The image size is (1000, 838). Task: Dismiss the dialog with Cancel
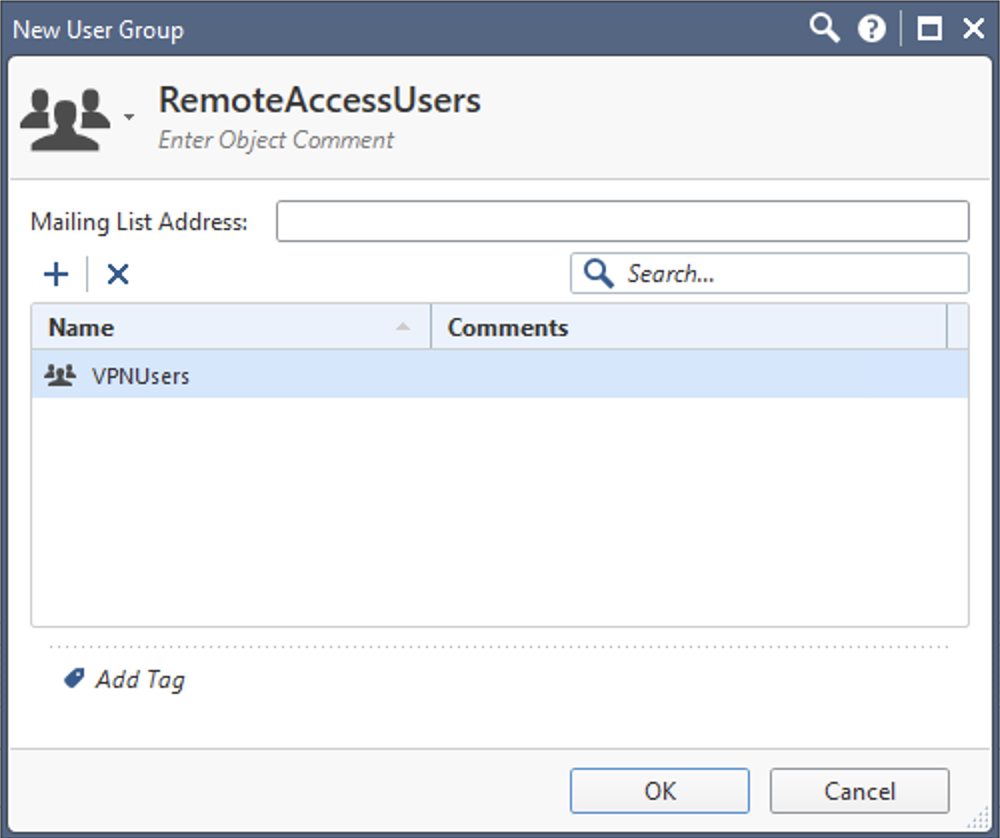point(860,790)
